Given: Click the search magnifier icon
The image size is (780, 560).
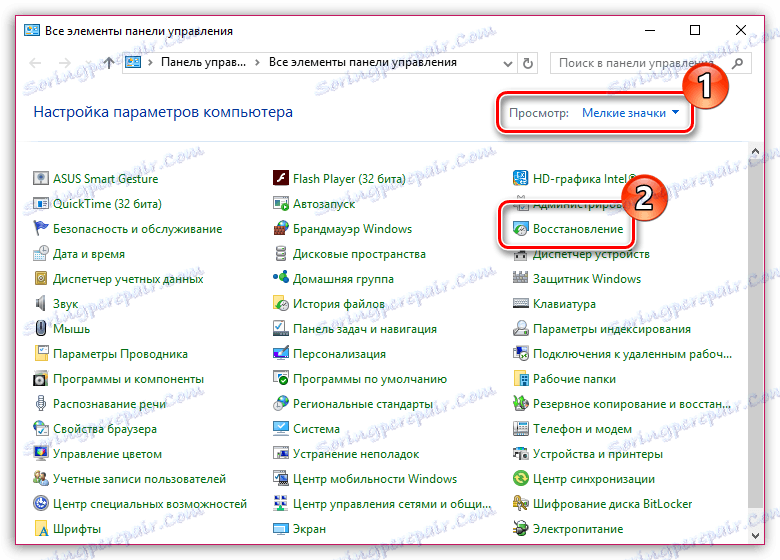Looking at the screenshot, I should [738, 63].
